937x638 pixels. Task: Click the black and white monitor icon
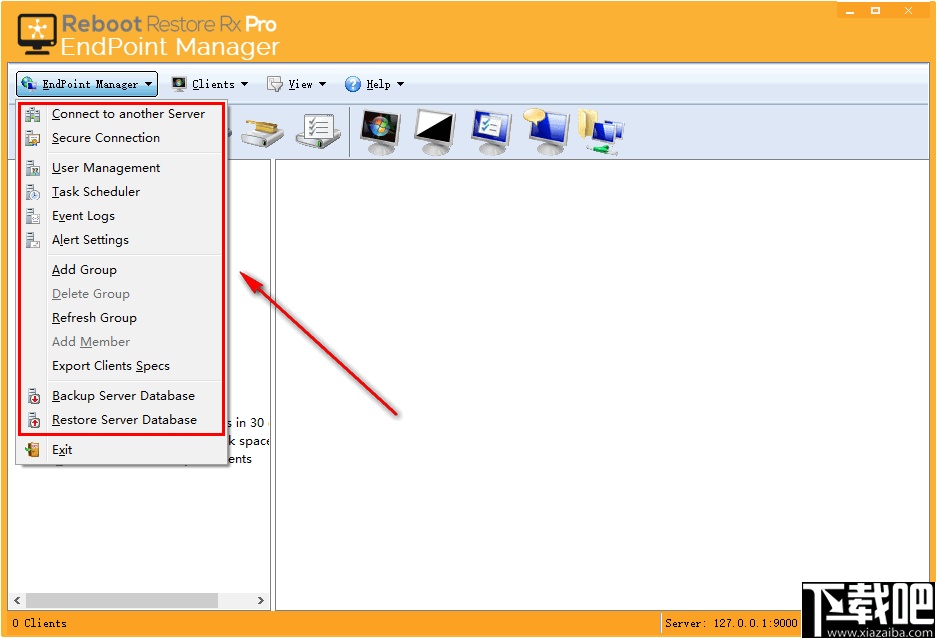(x=435, y=132)
